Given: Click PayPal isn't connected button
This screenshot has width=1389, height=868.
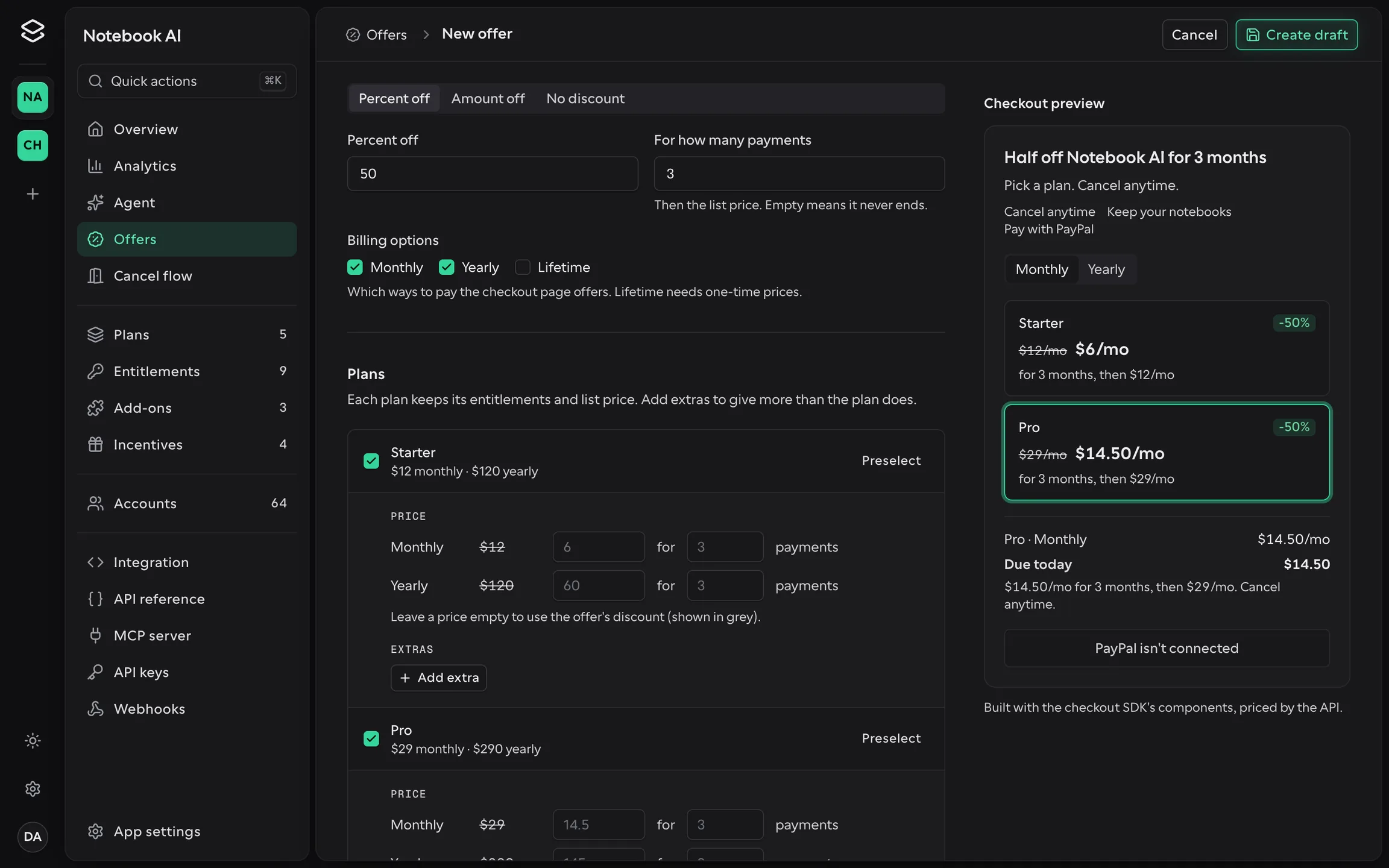Looking at the screenshot, I should [x=1167, y=649].
